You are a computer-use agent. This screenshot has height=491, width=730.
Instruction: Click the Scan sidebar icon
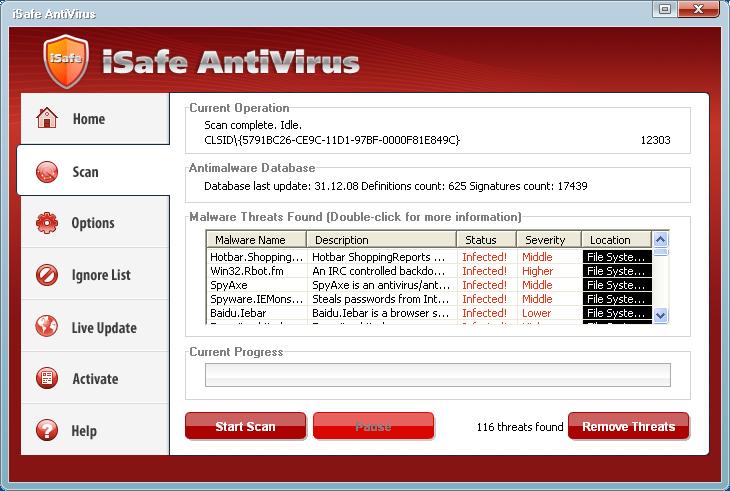tap(46, 172)
